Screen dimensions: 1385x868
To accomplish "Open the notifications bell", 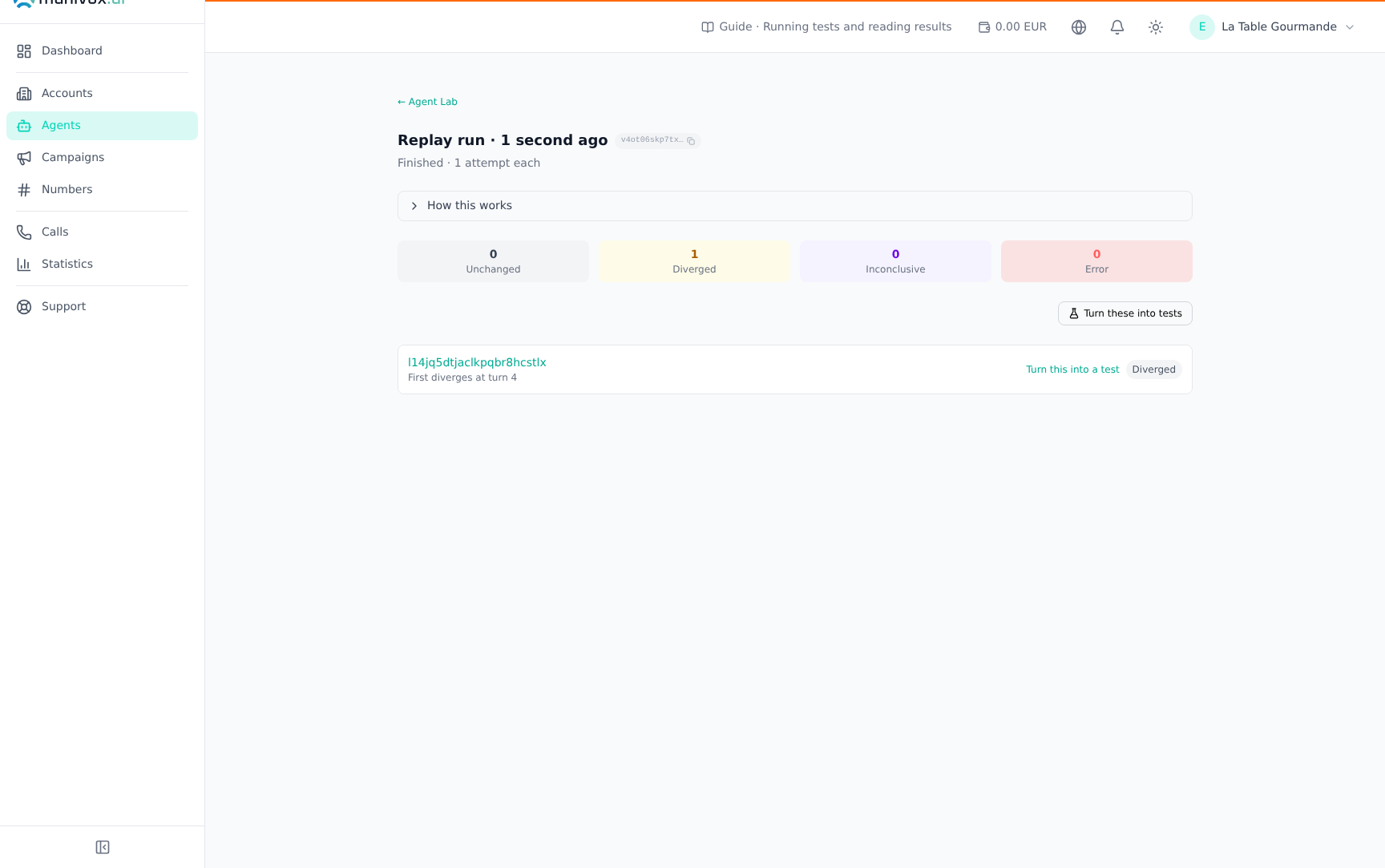I will coord(1117,27).
